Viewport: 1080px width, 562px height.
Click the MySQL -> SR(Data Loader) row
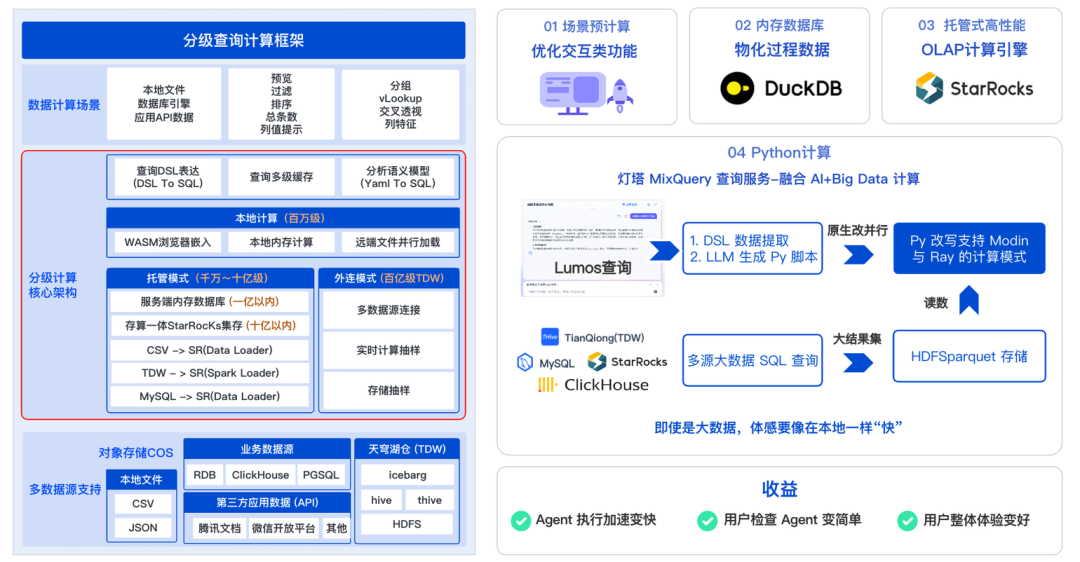point(209,397)
